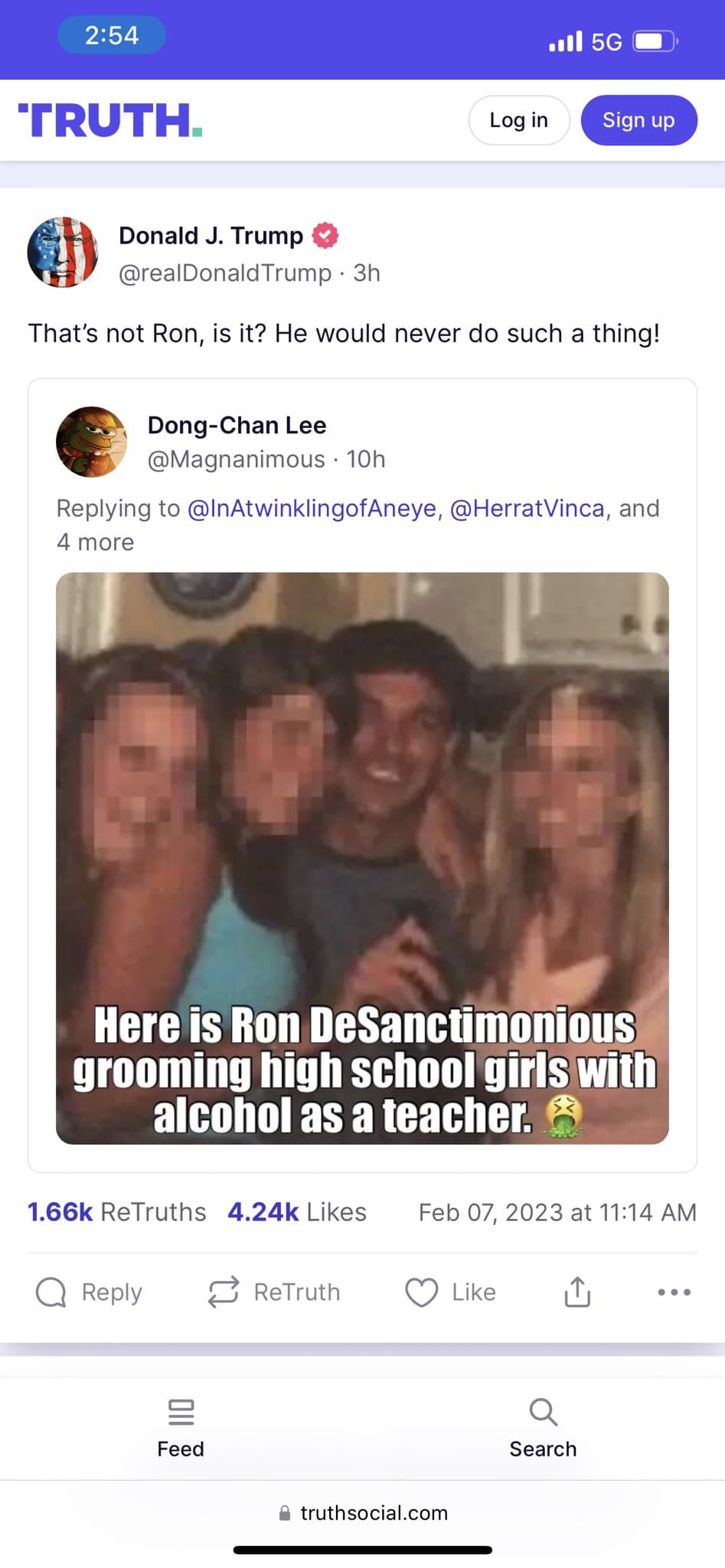Open the Search tab

click(543, 1429)
